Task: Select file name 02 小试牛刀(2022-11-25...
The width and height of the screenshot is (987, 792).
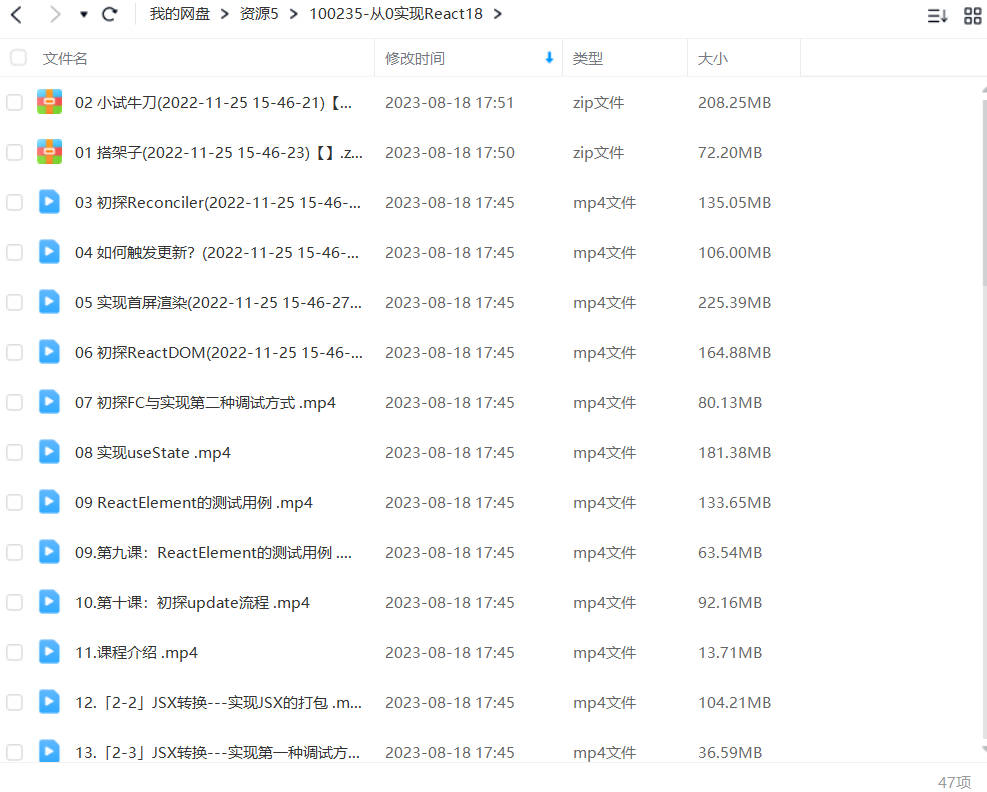Action: pyautogui.click(x=213, y=103)
